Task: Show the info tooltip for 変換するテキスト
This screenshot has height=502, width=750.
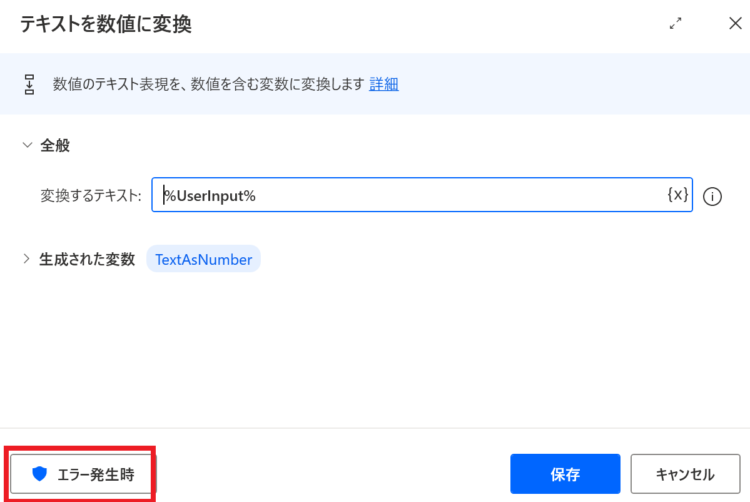Action: tap(712, 196)
